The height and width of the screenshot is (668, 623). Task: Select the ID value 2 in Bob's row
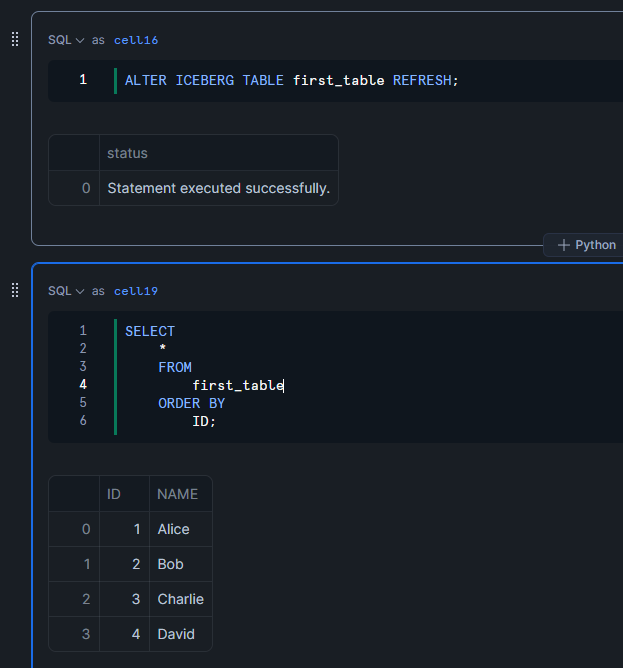(124, 564)
